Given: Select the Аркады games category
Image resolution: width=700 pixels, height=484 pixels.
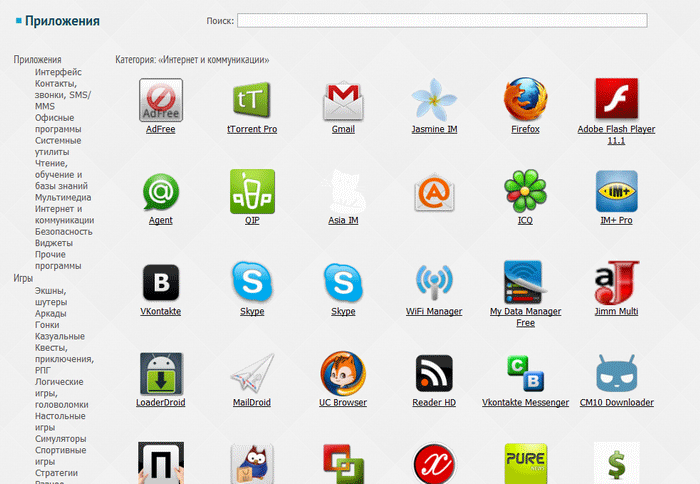Looking at the screenshot, I should click(50, 313).
